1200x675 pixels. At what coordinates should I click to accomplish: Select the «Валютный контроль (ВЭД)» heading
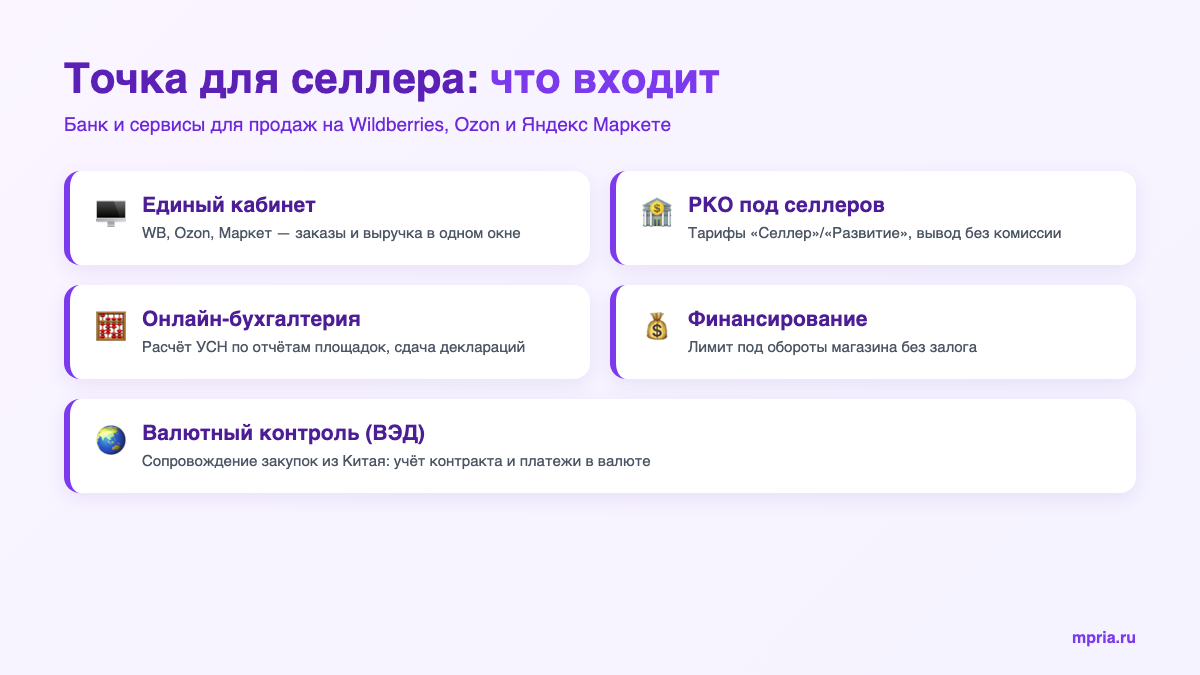284,433
